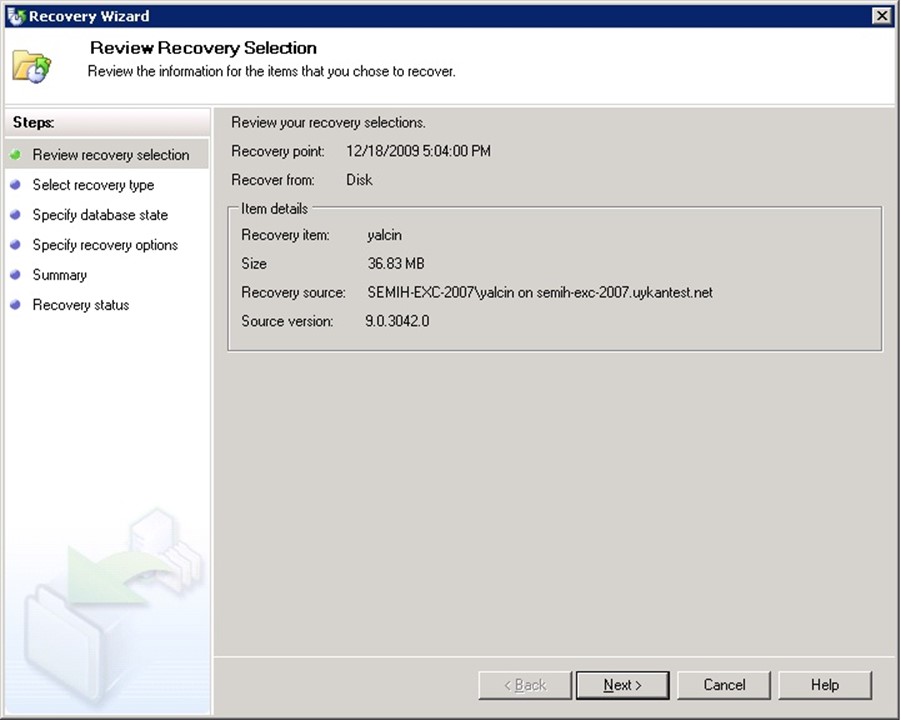Click the bullet beside Recovery status step
The width and height of the screenshot is (901, 720).
click(16, 305)
